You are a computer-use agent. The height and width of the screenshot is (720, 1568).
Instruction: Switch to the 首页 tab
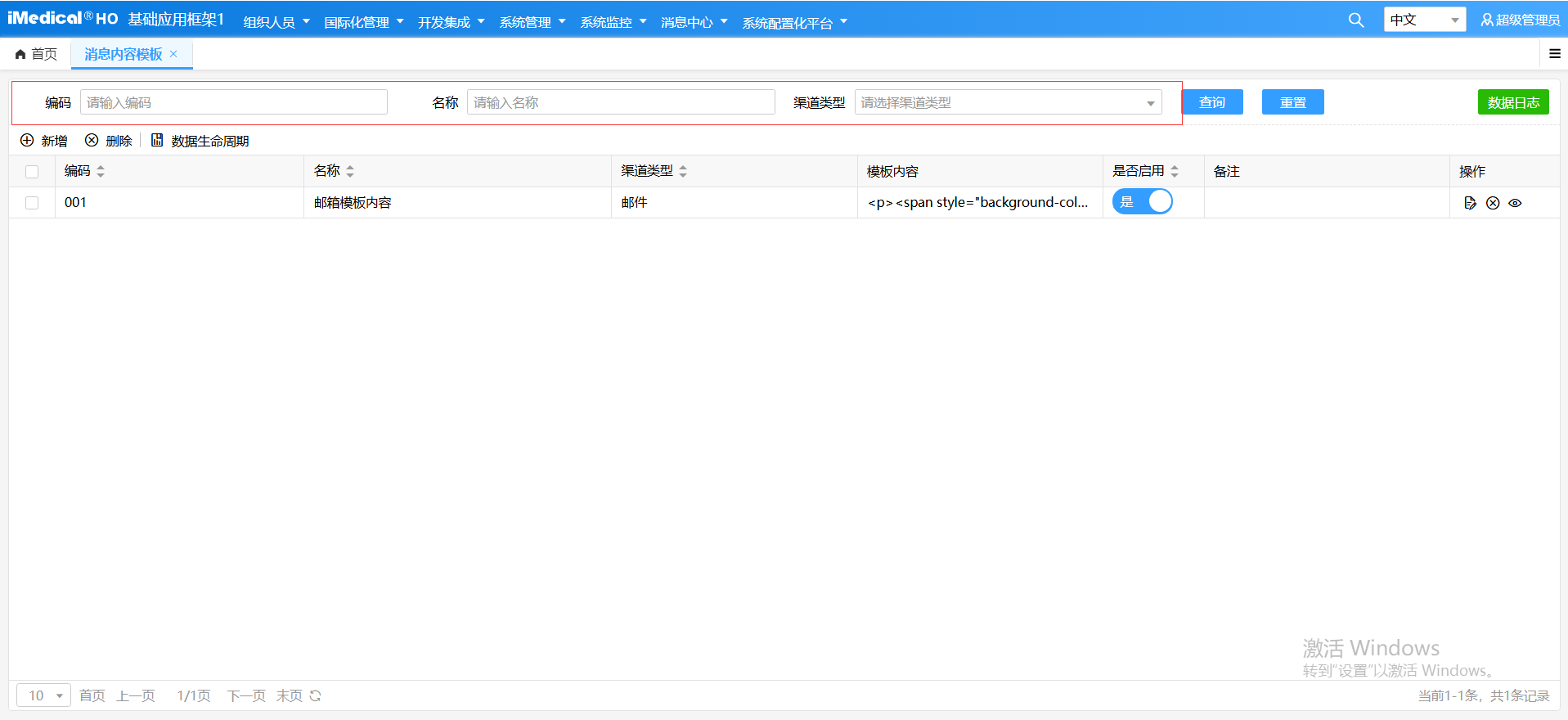point(37,54)
